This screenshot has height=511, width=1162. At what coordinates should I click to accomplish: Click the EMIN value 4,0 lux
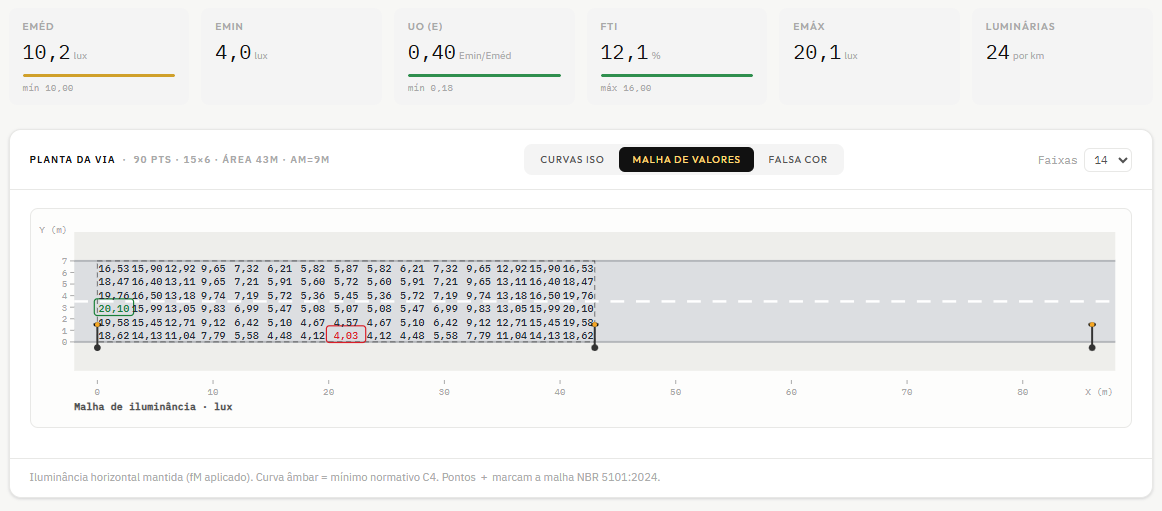tap(241, 53)
